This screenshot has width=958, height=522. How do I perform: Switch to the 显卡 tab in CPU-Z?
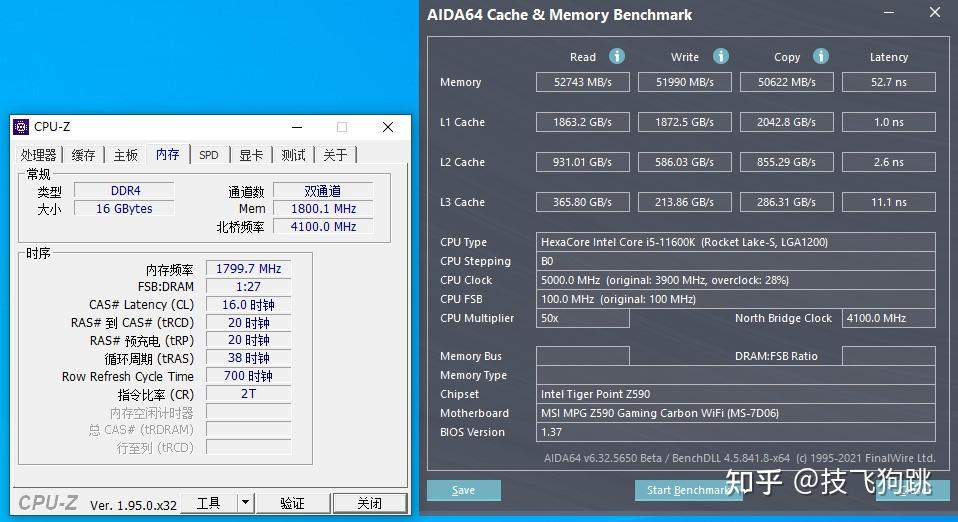pos(250,155)
